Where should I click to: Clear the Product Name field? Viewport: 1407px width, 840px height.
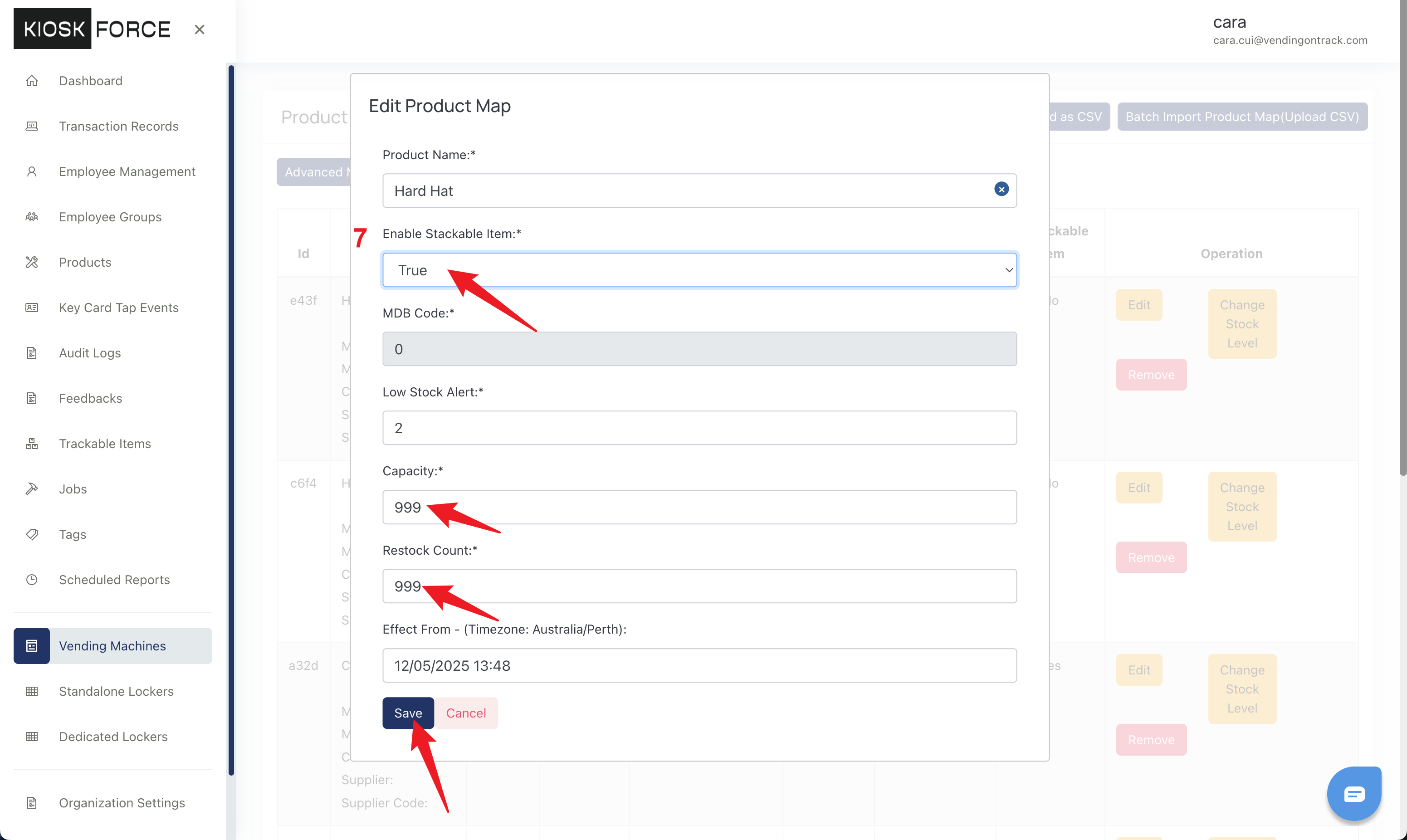coord(1001,190)
